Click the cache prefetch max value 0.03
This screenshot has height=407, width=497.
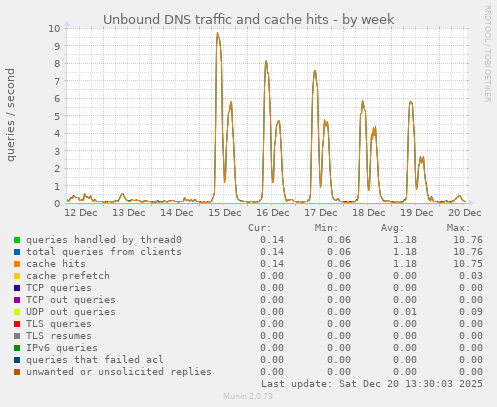coord(471,276)
